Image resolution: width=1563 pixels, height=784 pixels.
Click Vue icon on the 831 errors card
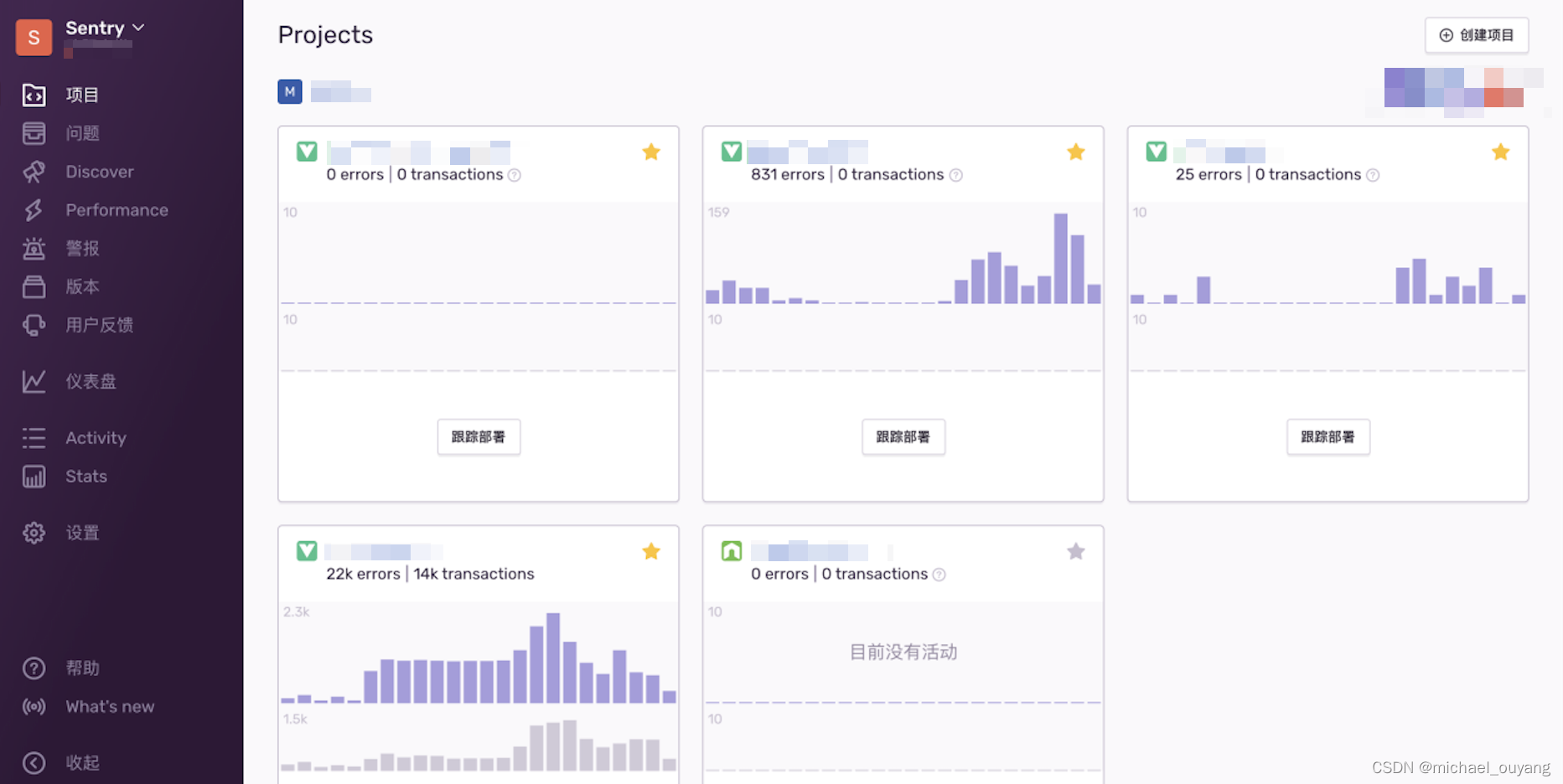[x=732, y=152]
